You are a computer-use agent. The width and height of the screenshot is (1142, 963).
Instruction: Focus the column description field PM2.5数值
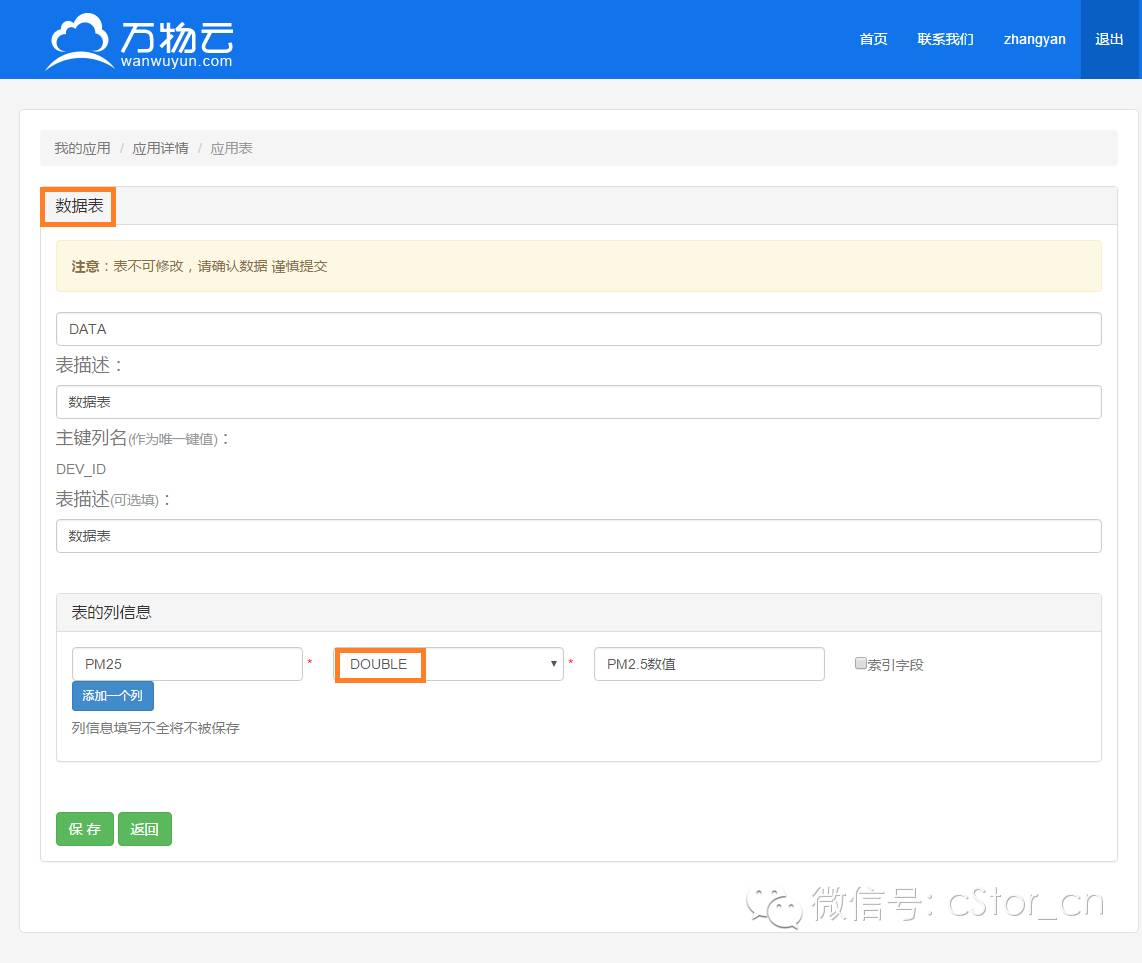(x=709, y=664)
